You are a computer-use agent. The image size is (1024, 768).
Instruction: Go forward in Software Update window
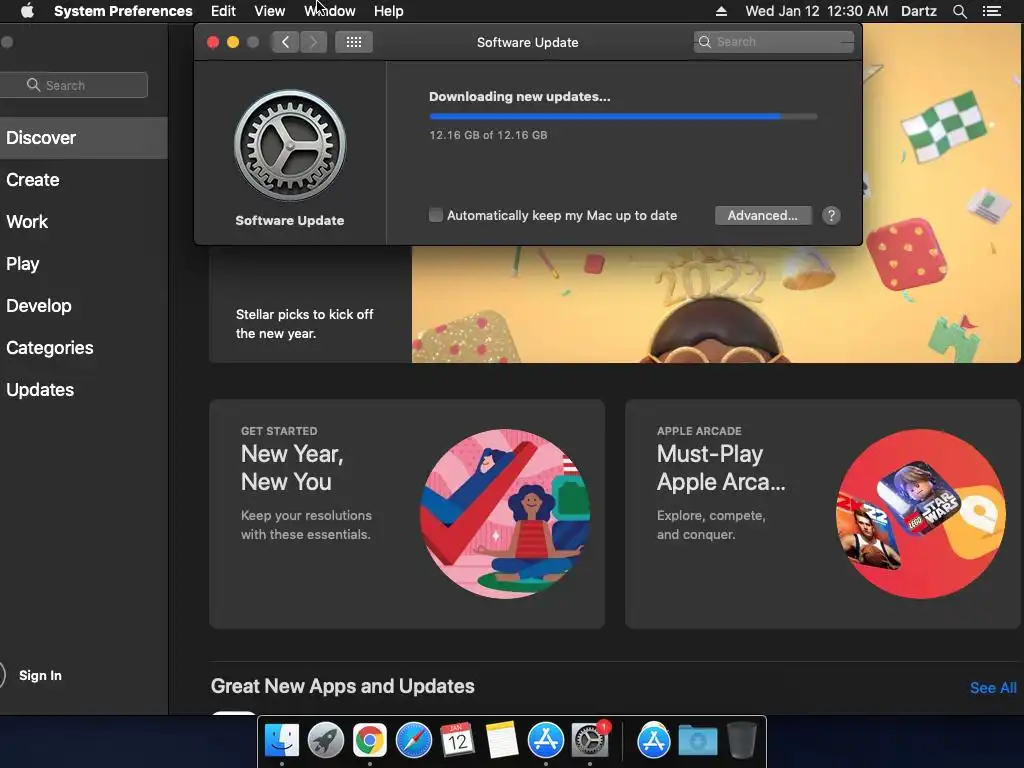[313, 42]
